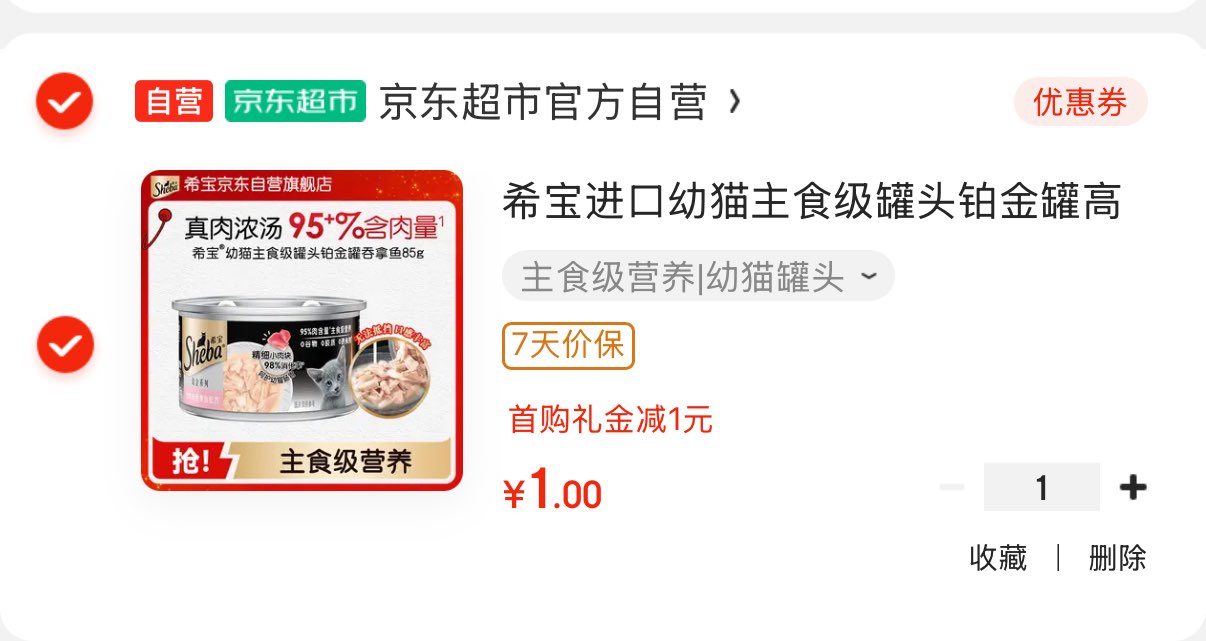Toggle the 京东超市官方自营 store selection checkbox
Viewport: 1206px width, 641px height.
(x=65, y=101)
